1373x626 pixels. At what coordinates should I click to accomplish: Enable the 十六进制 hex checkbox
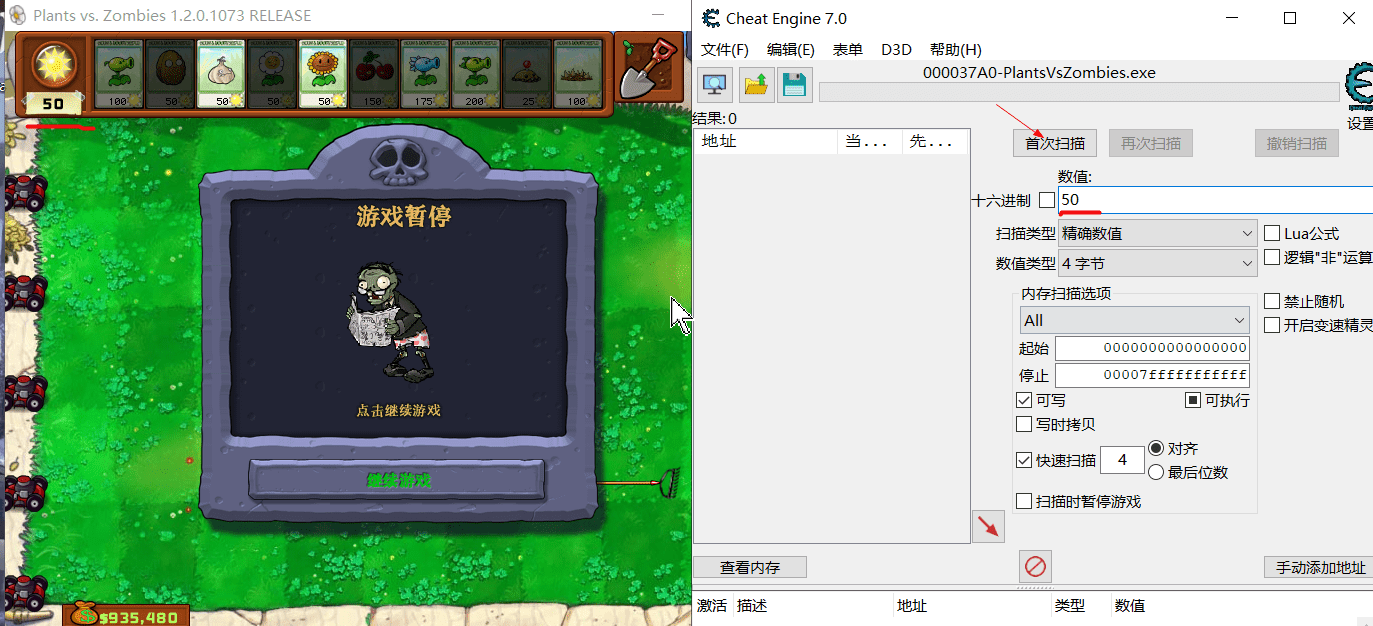[1046, 200]
